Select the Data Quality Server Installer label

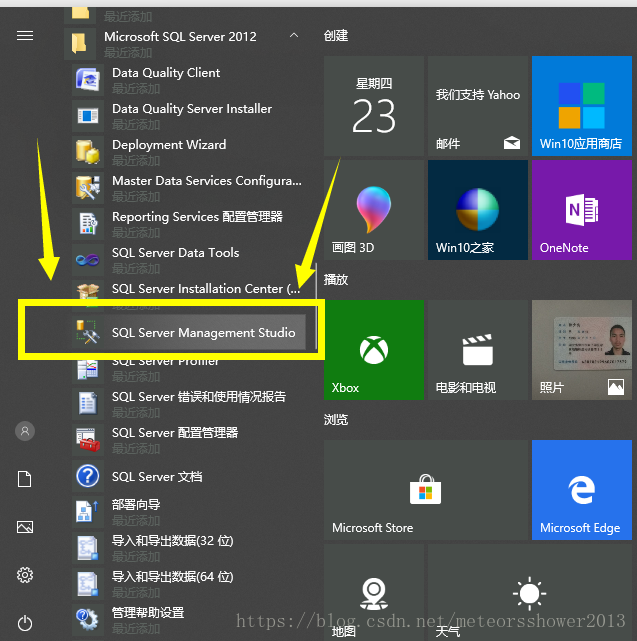pyautogui.click(x=192, y=109)
